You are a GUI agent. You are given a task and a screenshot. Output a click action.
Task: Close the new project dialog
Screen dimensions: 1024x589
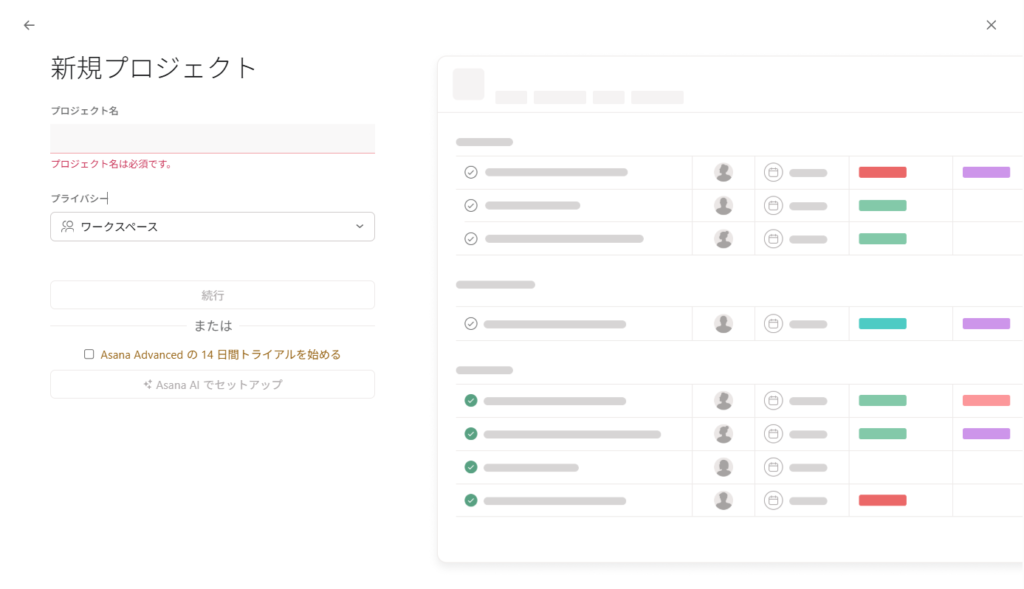[991, 25]
